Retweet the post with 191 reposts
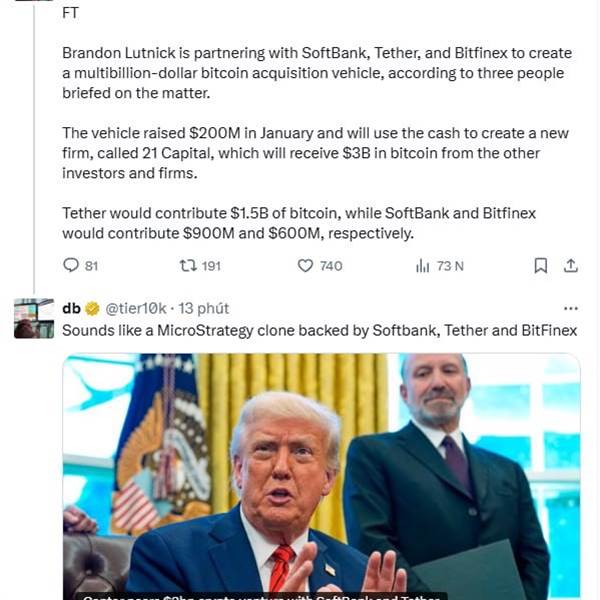 point(188,265)
